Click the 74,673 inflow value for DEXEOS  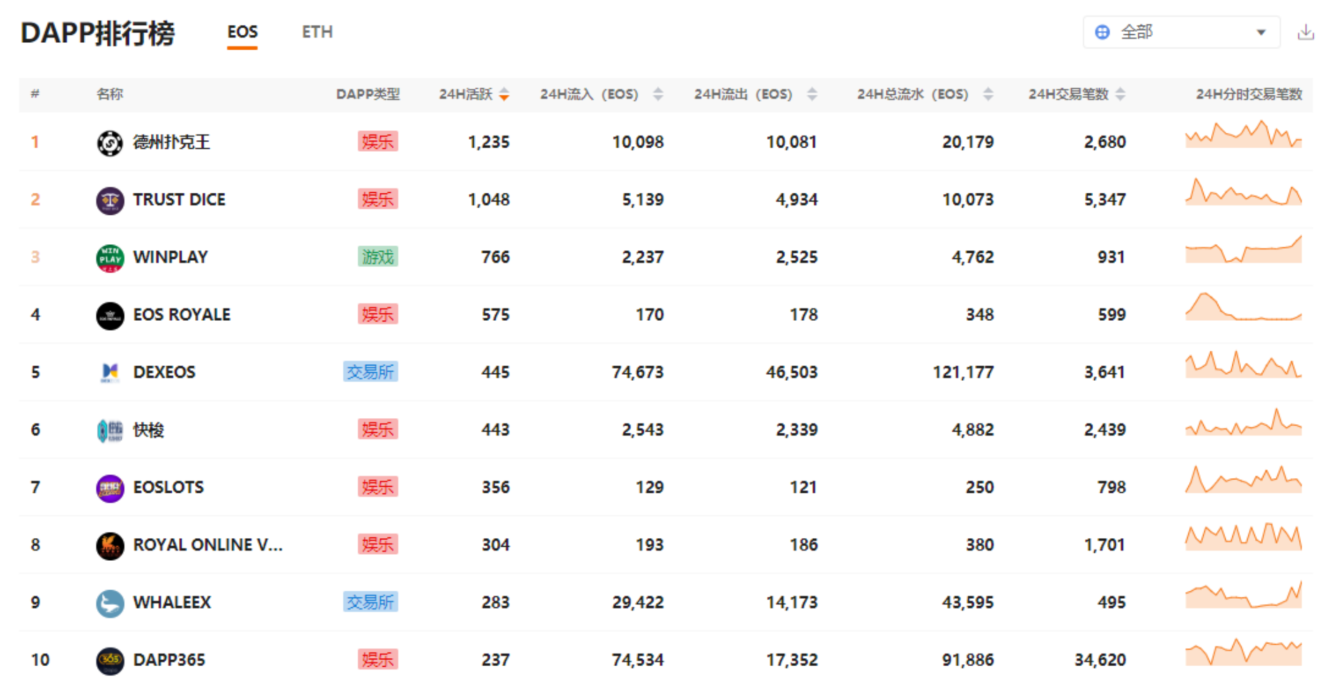[637, 372]
